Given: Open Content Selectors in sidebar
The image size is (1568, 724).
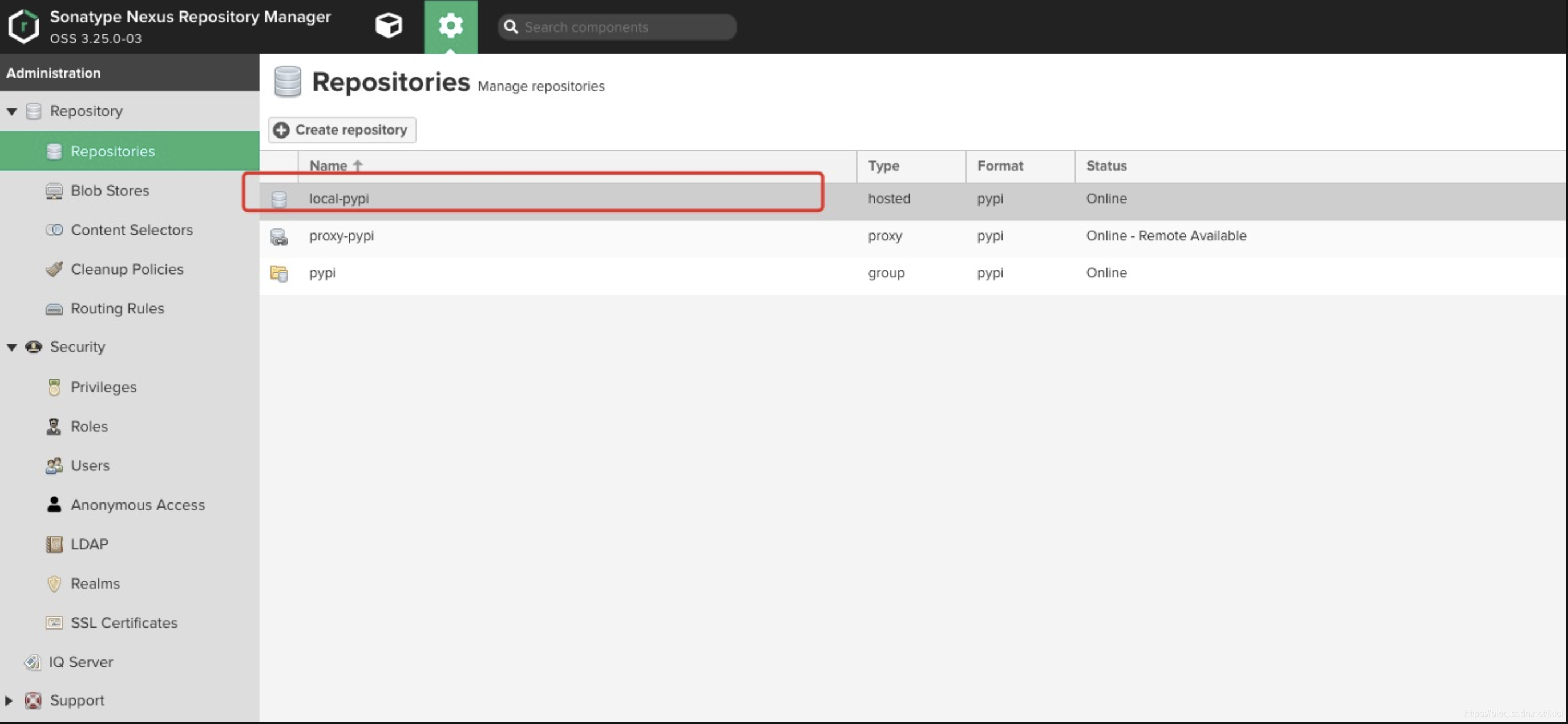Looking at the screenshot, I should [131, 230].
